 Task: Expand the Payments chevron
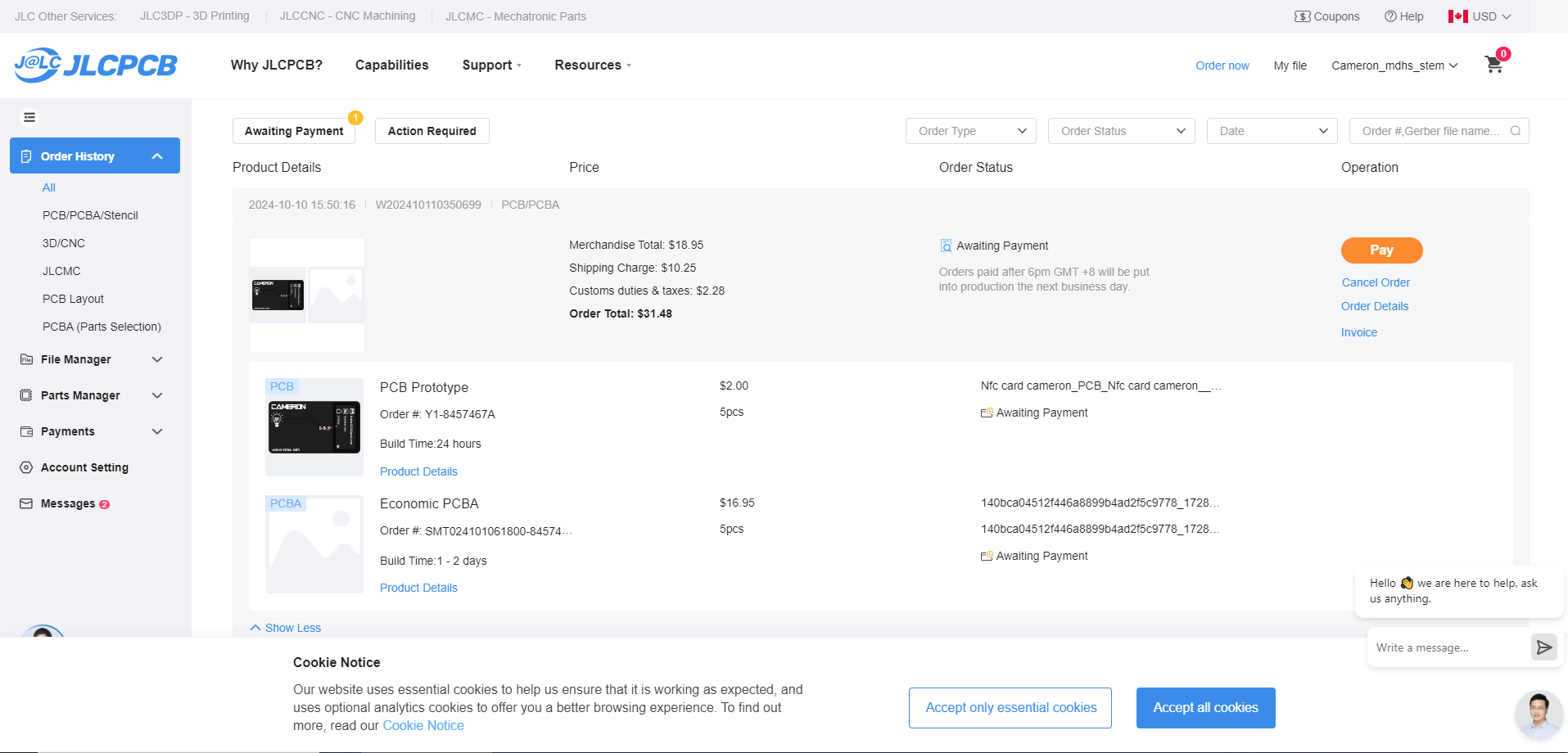coord(157,431)
